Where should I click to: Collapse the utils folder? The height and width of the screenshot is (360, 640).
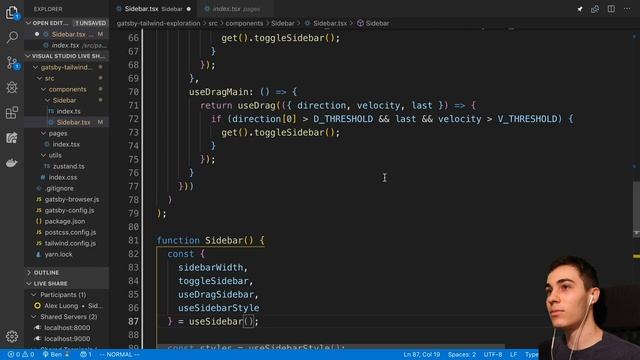coord(44,156)
